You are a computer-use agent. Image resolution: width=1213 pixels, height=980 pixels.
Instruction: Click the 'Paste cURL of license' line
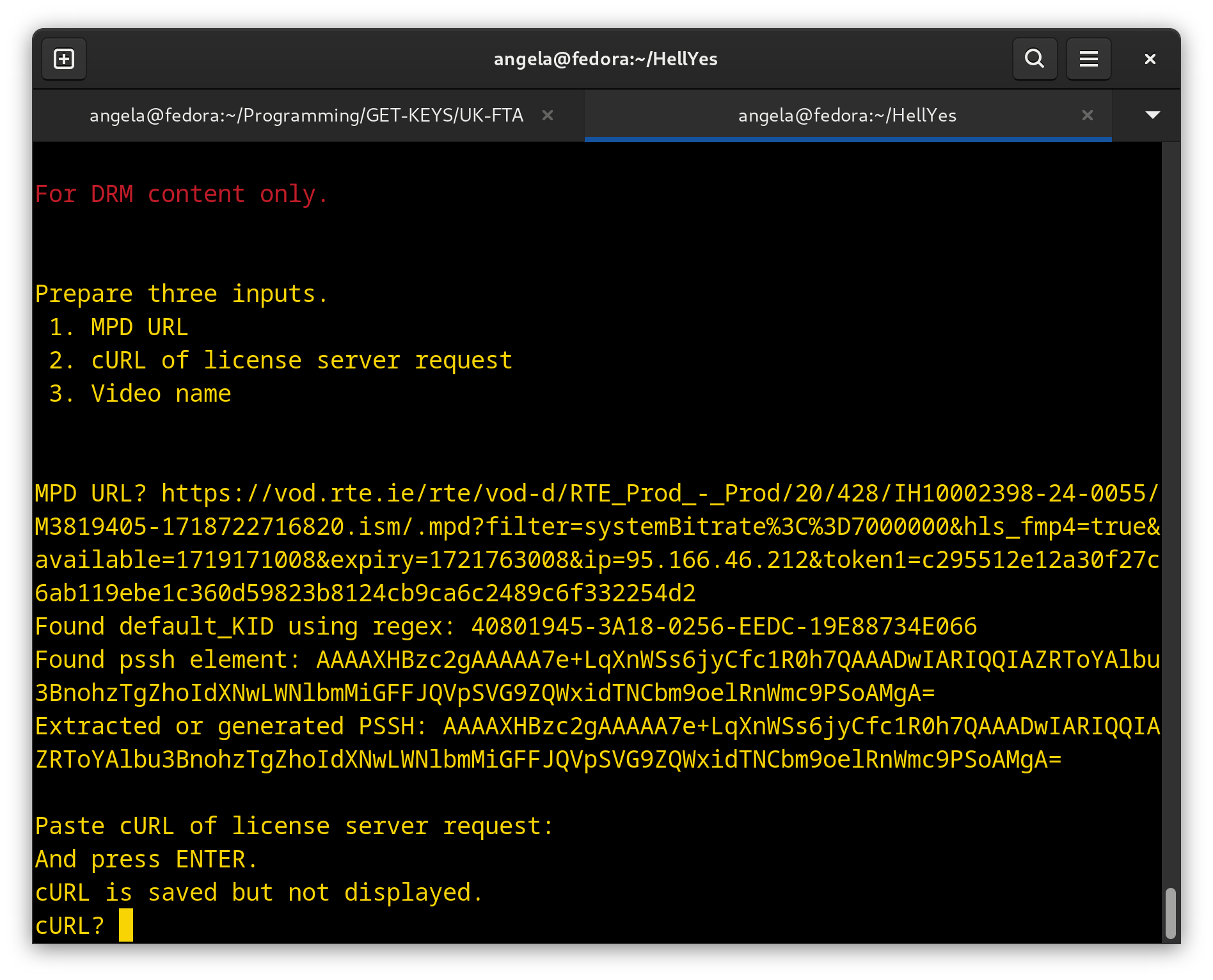pos(294,826)
